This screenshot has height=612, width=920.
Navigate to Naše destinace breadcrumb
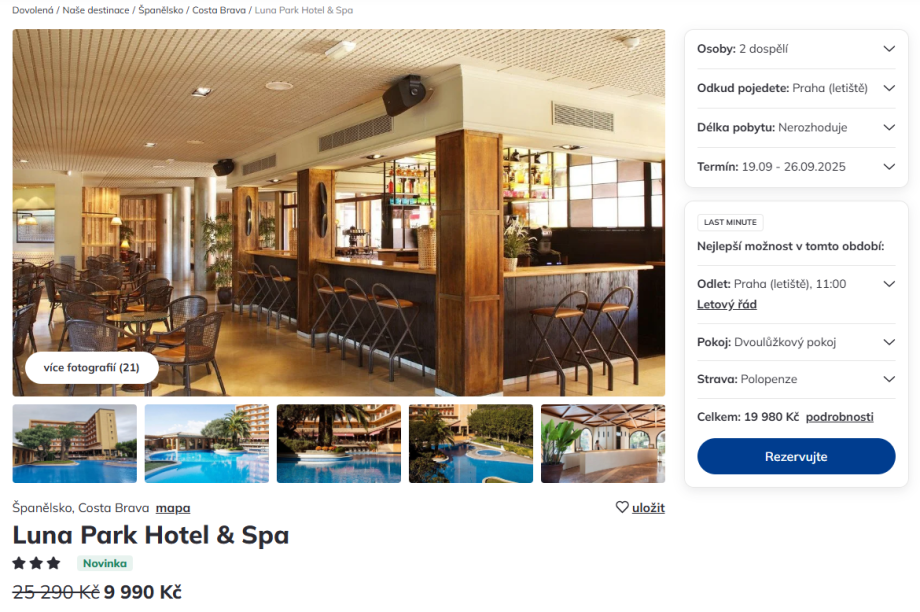[96, 10]
